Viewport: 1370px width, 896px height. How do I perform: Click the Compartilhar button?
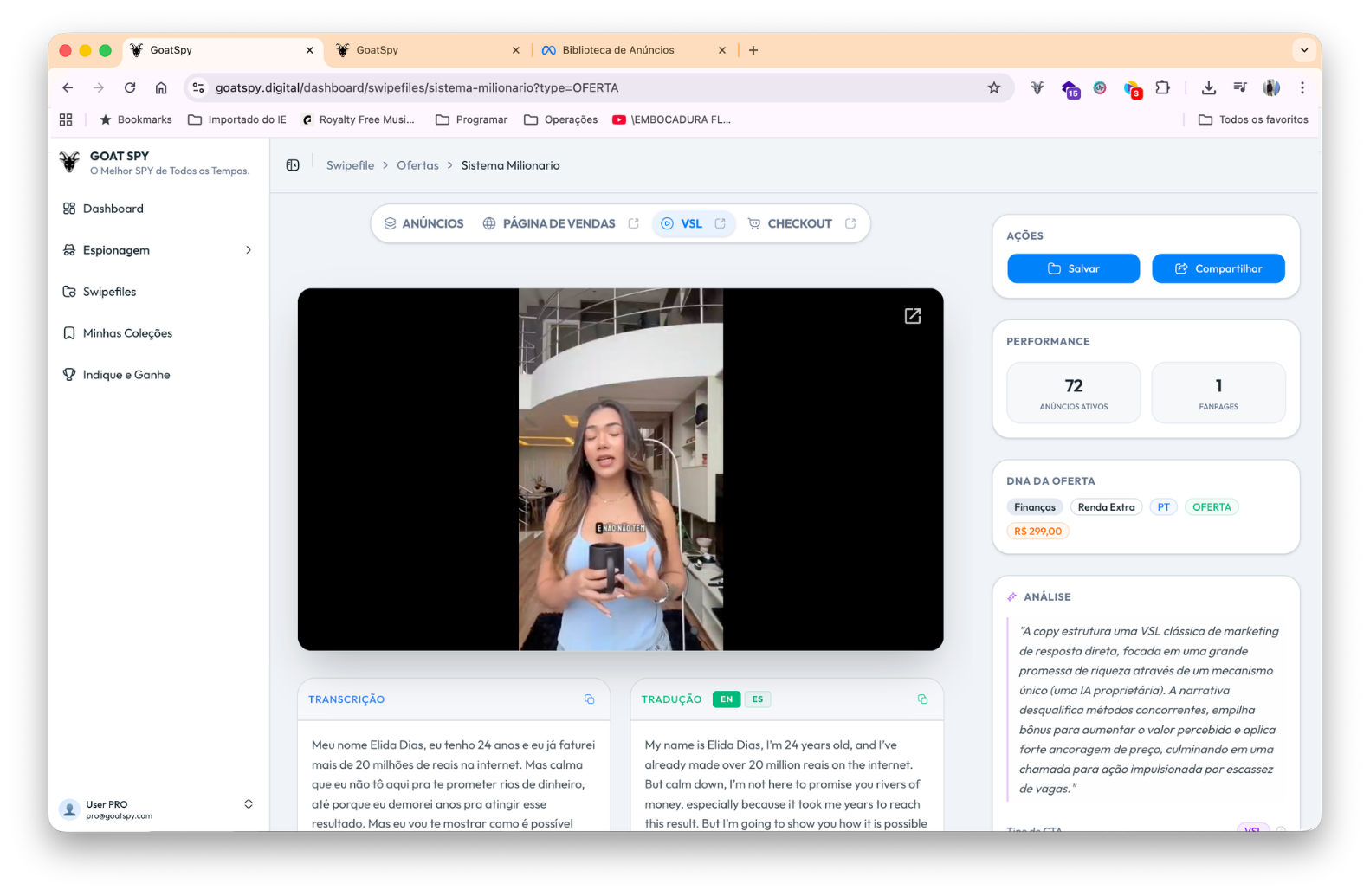[x=1218, y=268]
